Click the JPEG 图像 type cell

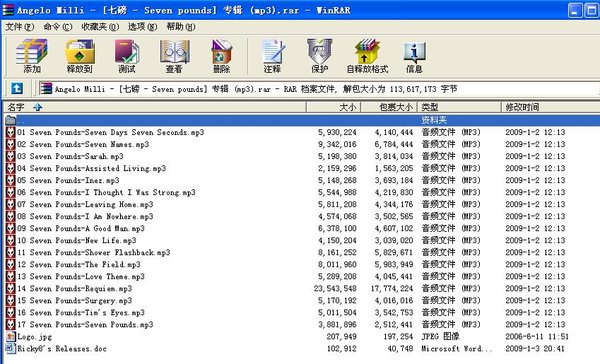click(440, 337)
